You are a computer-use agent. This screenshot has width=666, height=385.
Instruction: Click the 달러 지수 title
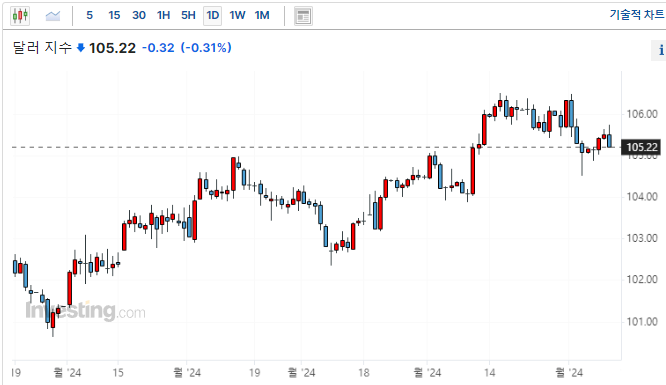click(42, 48)
